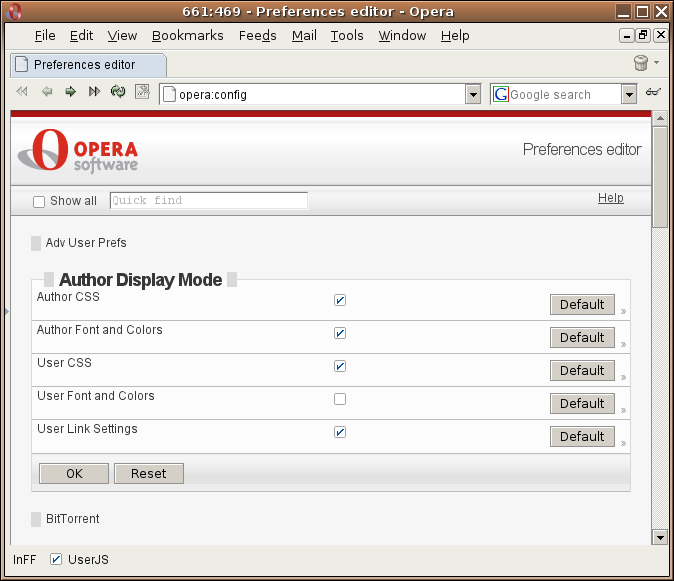674x581 pixels.
Task: Open the Google search dropdown
Action: pos(629,94)
